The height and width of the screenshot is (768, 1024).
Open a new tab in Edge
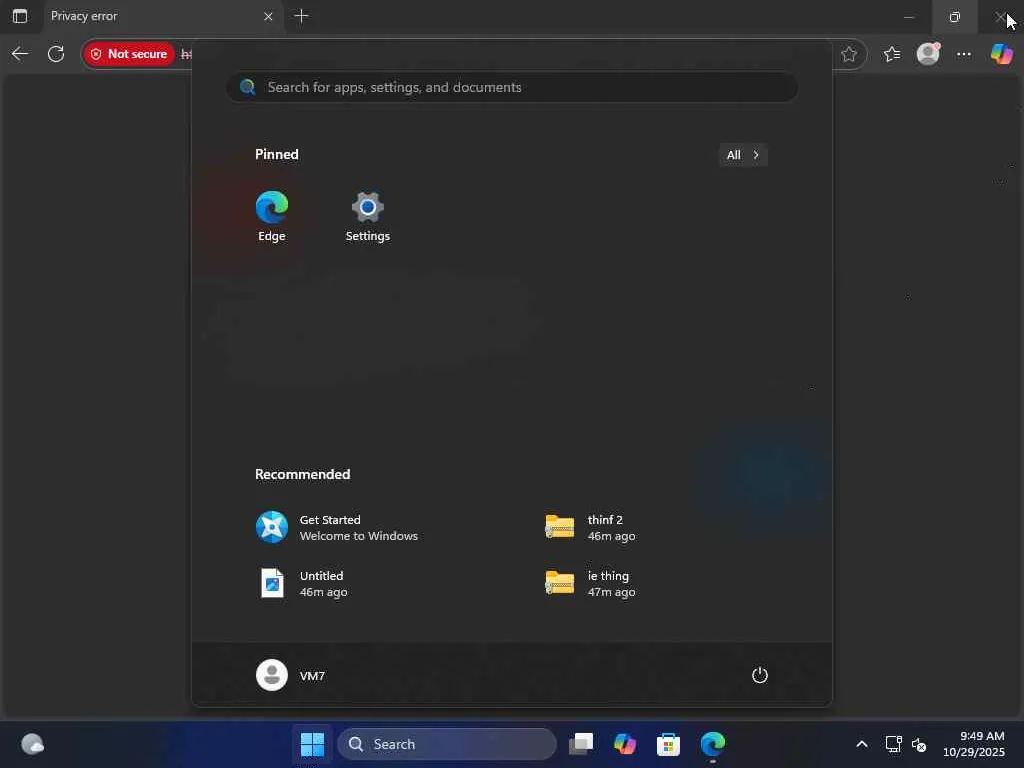tap(302, 16)
